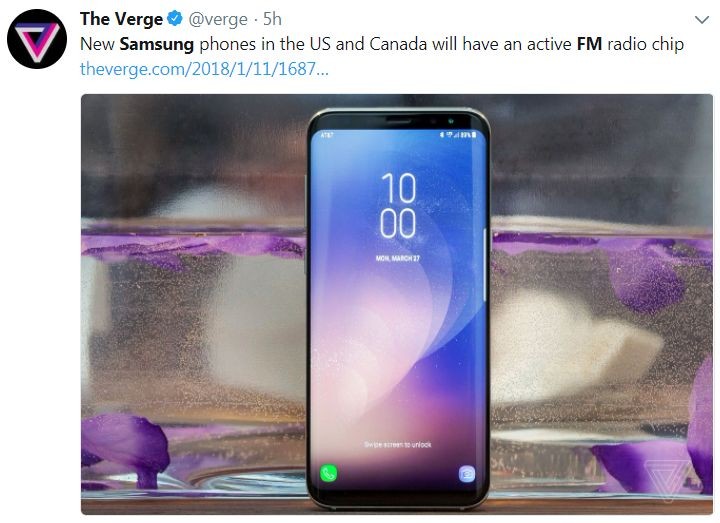Image resolution: width=720 pixels, height=523 pixels.
Task: Tap green phone call icon on lock screen
Action: [x=328, y=473]
